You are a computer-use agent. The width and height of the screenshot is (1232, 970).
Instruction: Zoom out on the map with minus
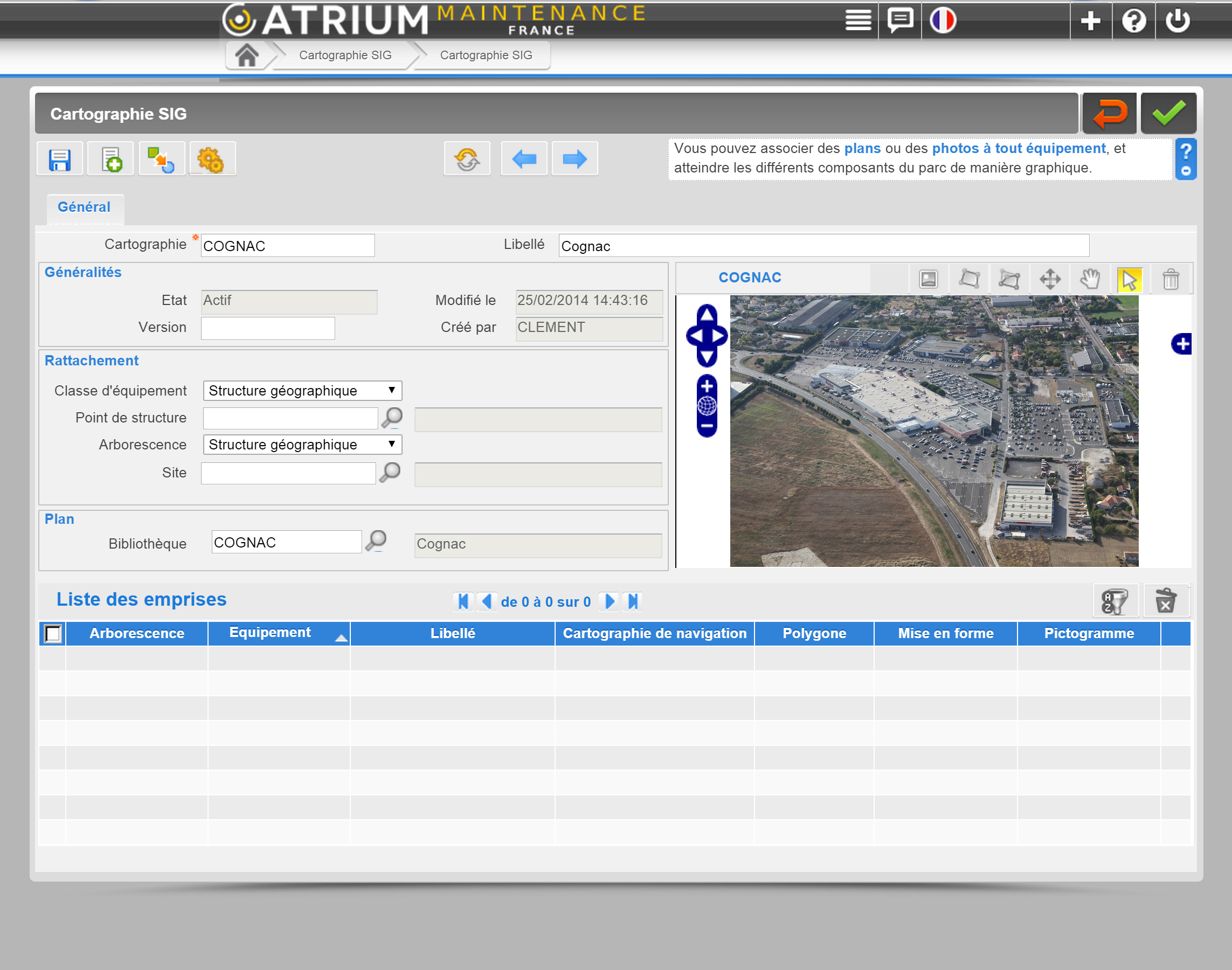(707, 425)
